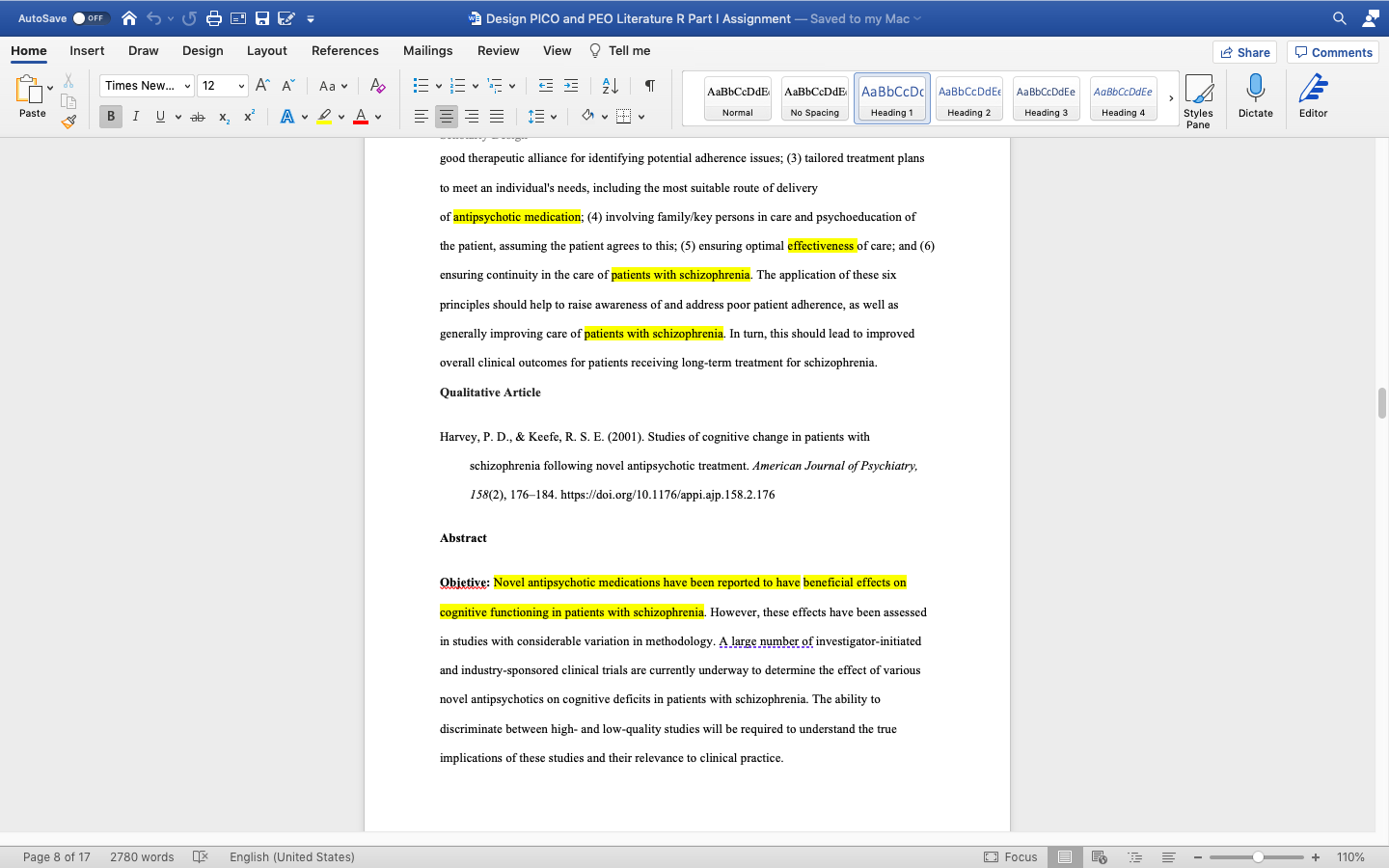Toggle bold formatting in the Font group
Viewport: 1389px width, 868px height.
(110, 116)
